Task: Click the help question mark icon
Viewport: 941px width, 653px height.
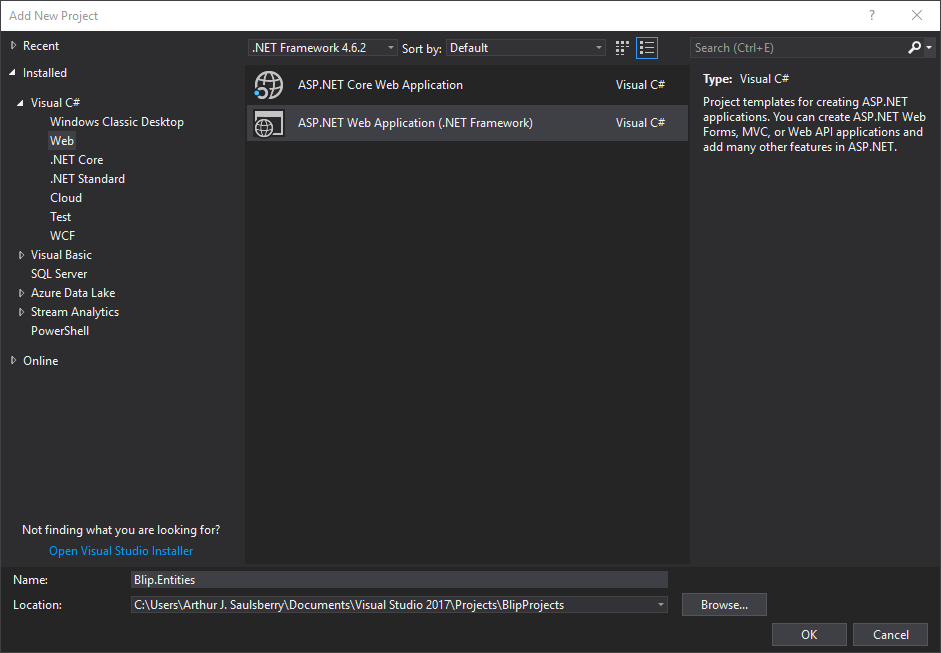Action: [x=872, y=16]
